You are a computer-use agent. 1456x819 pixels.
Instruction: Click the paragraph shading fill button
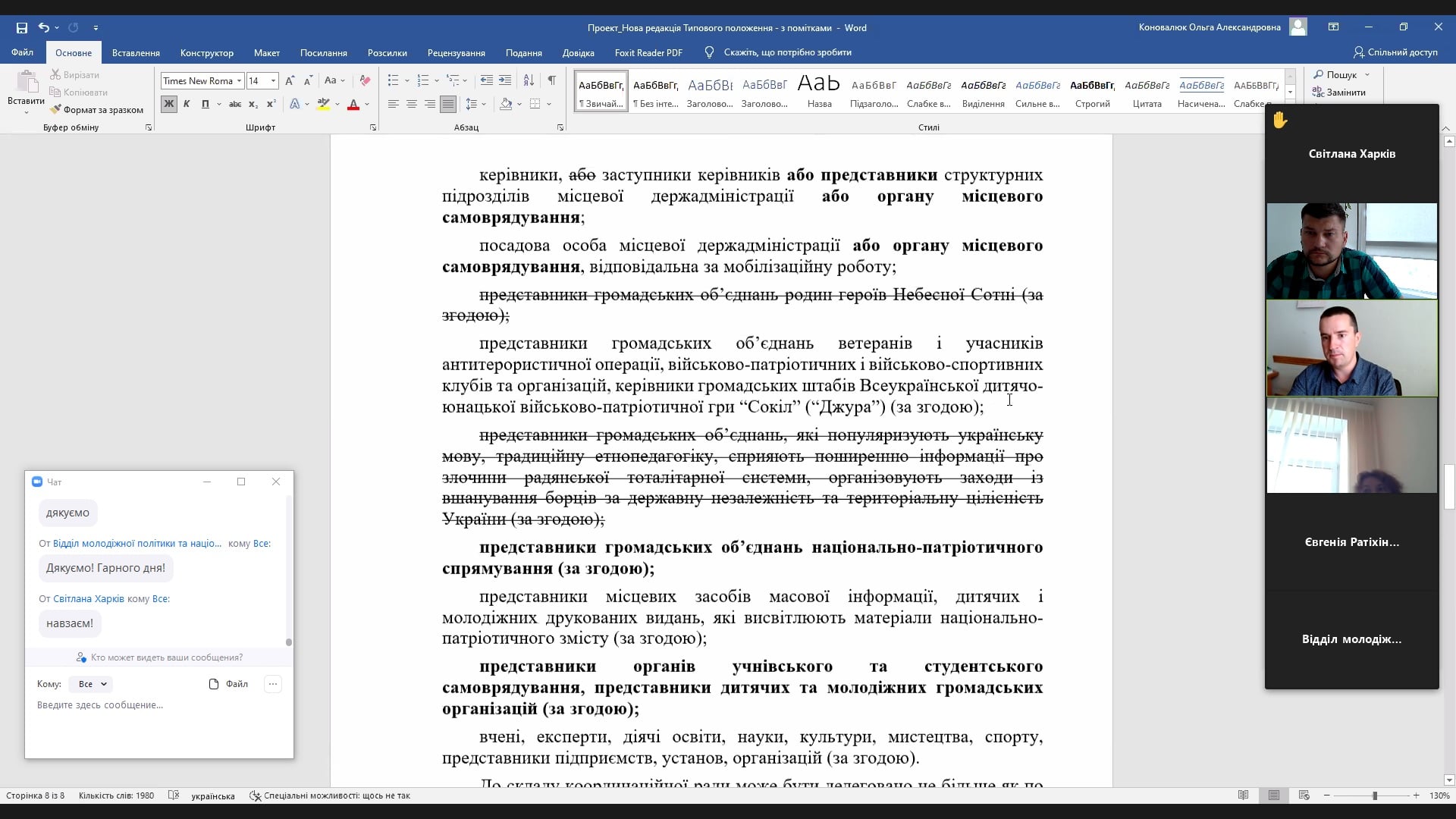point(506,104)
